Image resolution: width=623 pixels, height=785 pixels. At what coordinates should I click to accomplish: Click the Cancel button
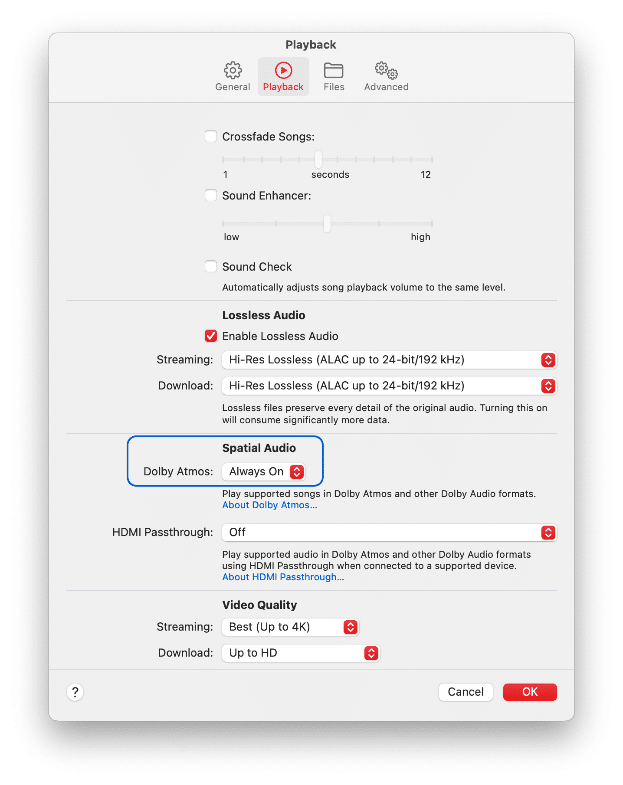[466, 692]
